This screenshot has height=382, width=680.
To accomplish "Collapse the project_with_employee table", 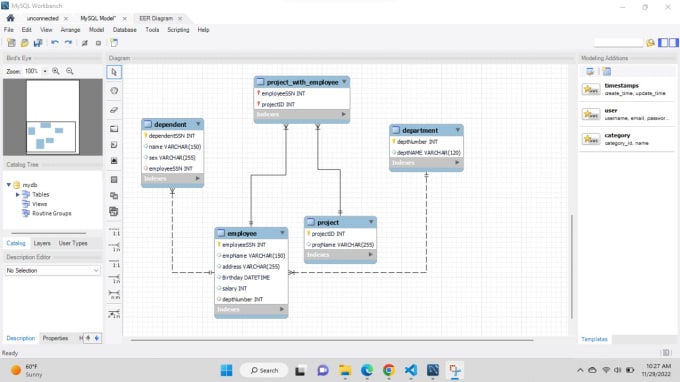I will (x=344, y=82).
